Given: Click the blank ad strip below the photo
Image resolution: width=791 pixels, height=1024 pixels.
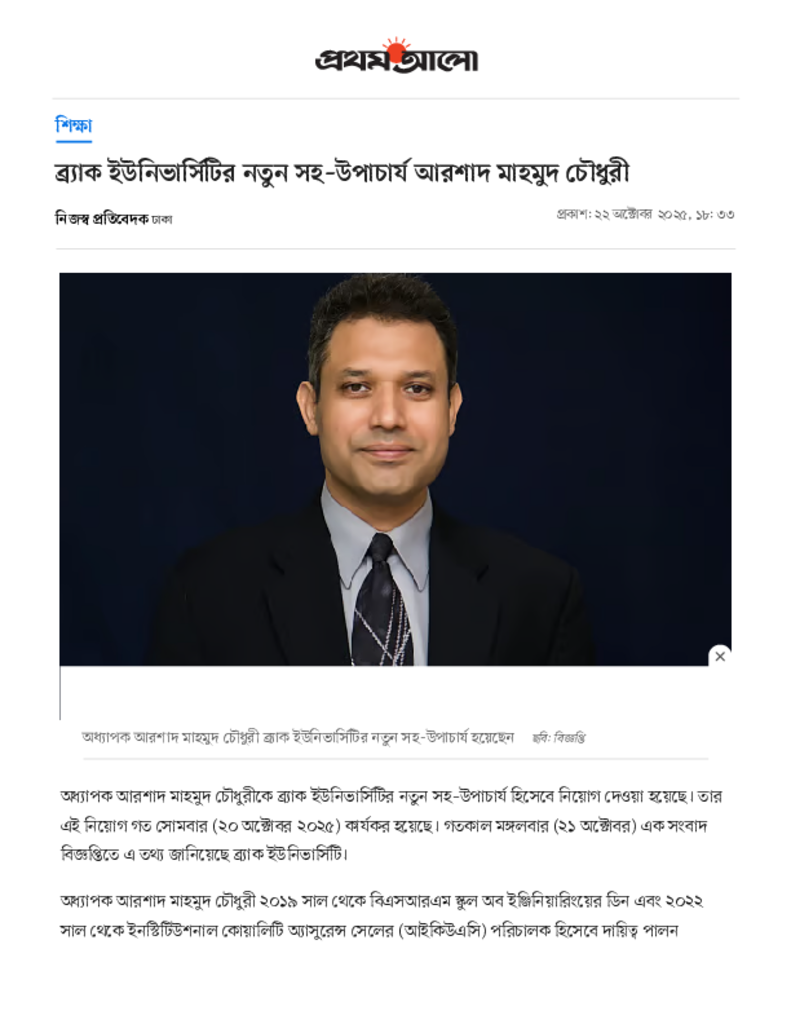Looking at the screenshot, I should 395,692.
